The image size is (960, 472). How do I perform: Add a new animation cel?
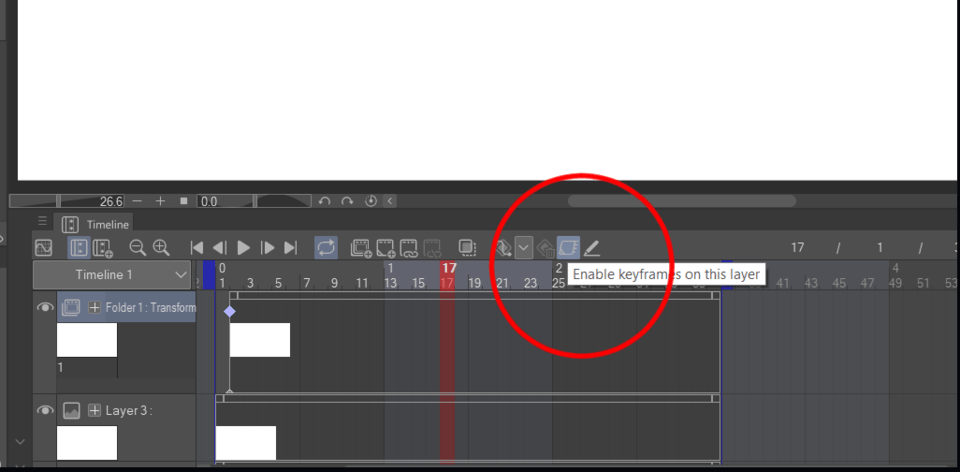pos(385,248)
